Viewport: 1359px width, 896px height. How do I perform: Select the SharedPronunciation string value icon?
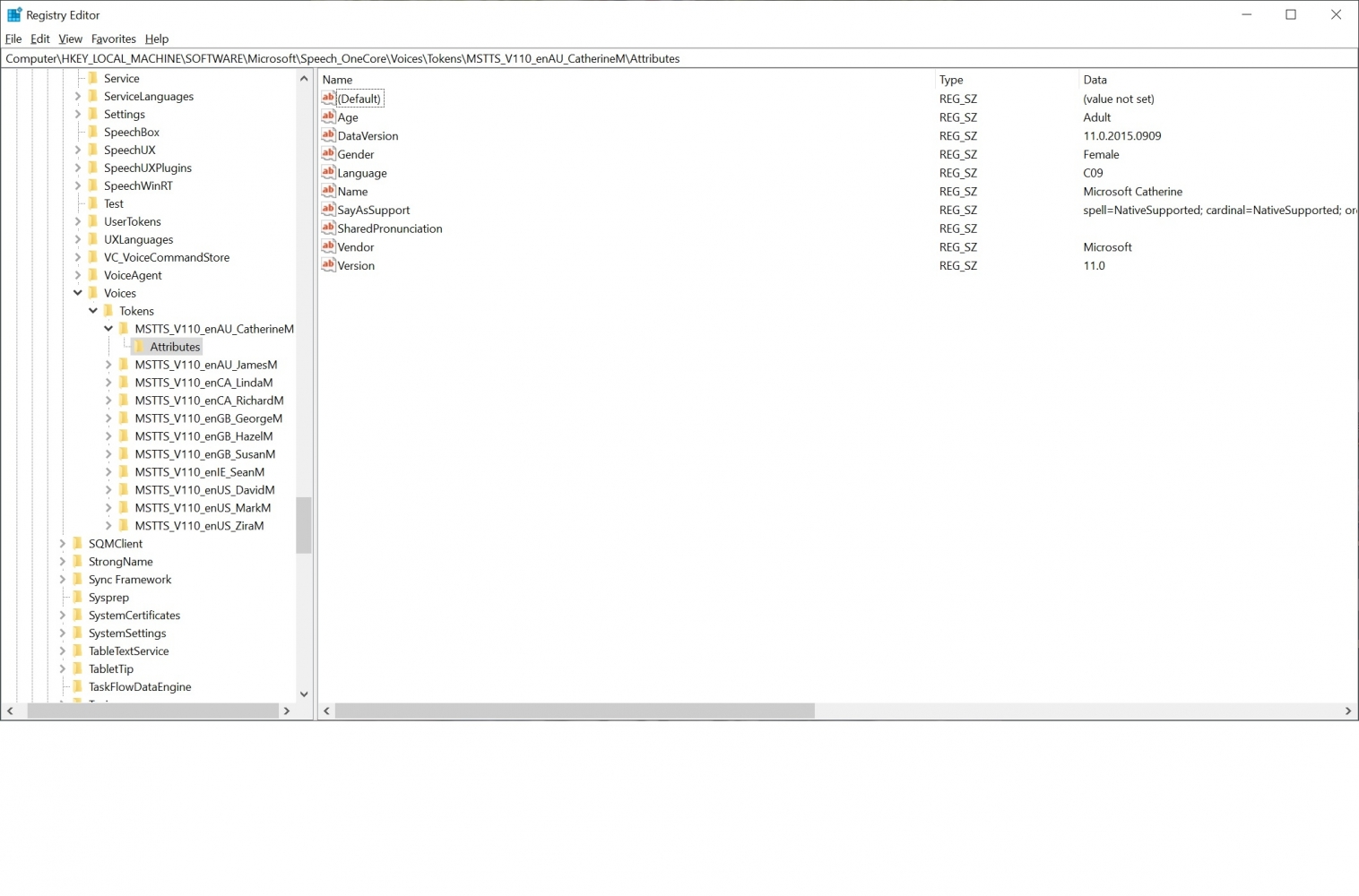click(328, 228)
